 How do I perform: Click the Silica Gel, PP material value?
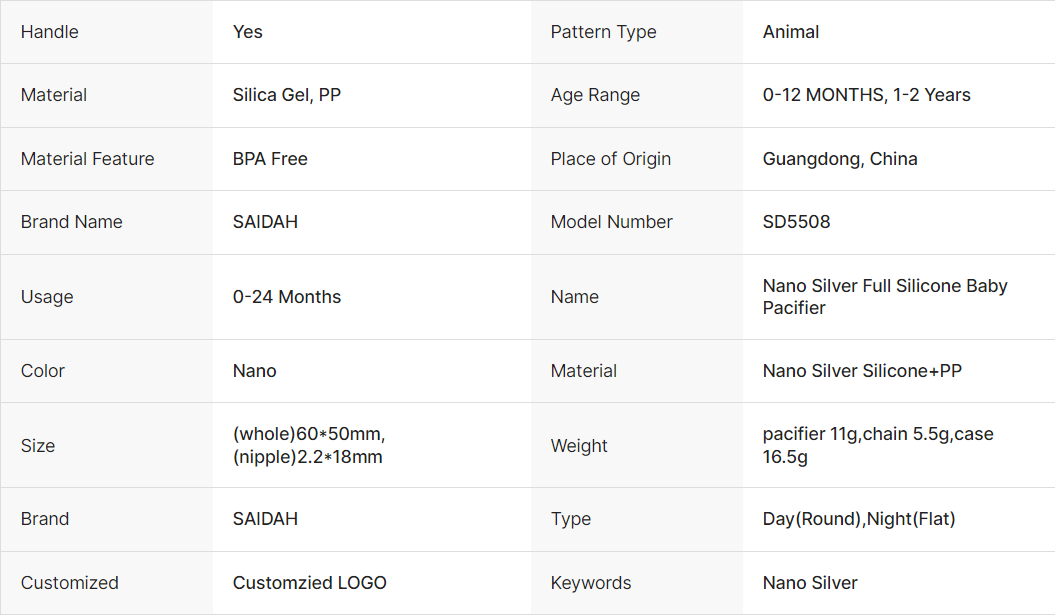[x=287, y=95]
